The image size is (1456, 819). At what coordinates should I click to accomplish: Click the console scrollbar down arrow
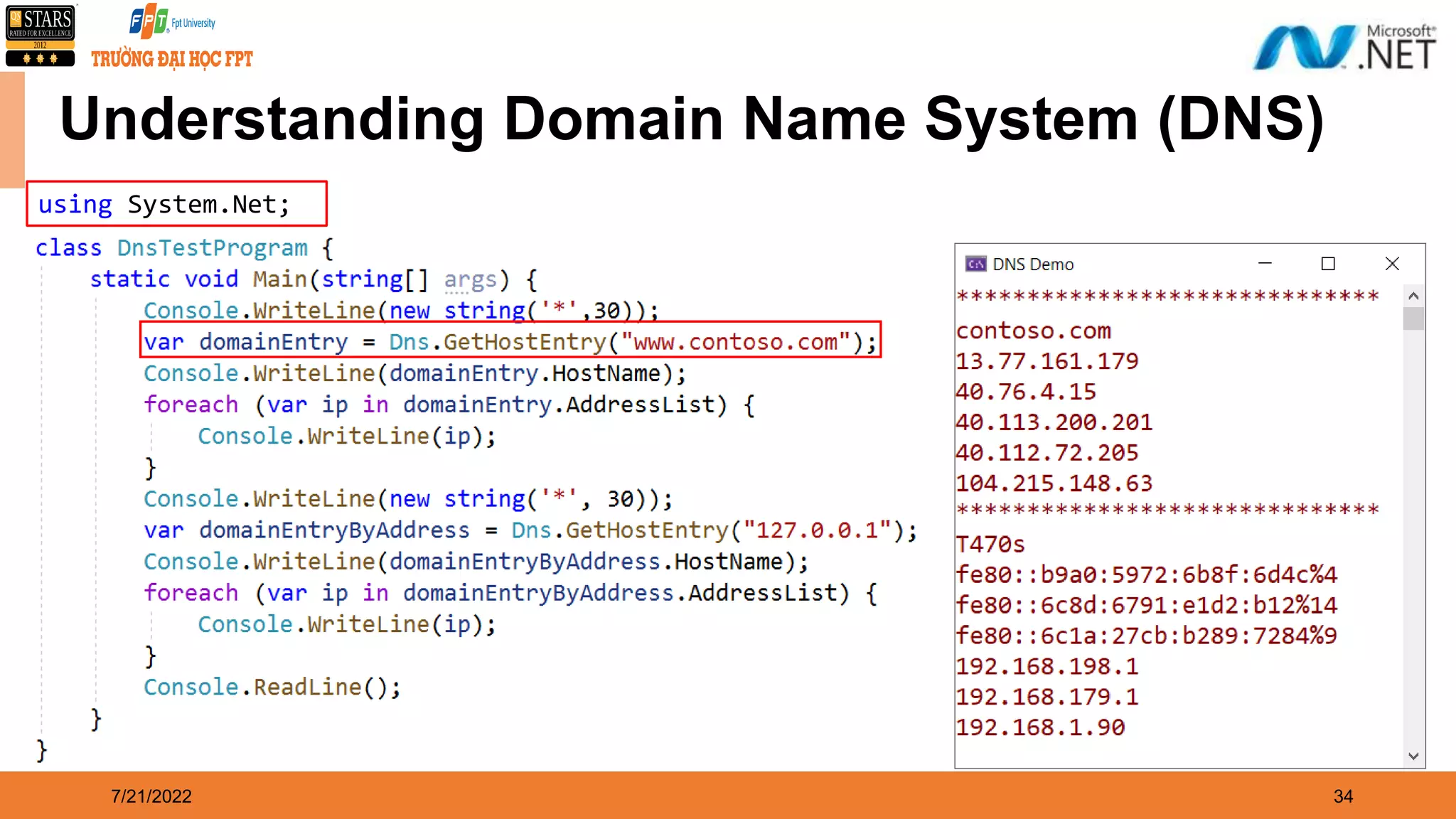(x=1413, y=756)
